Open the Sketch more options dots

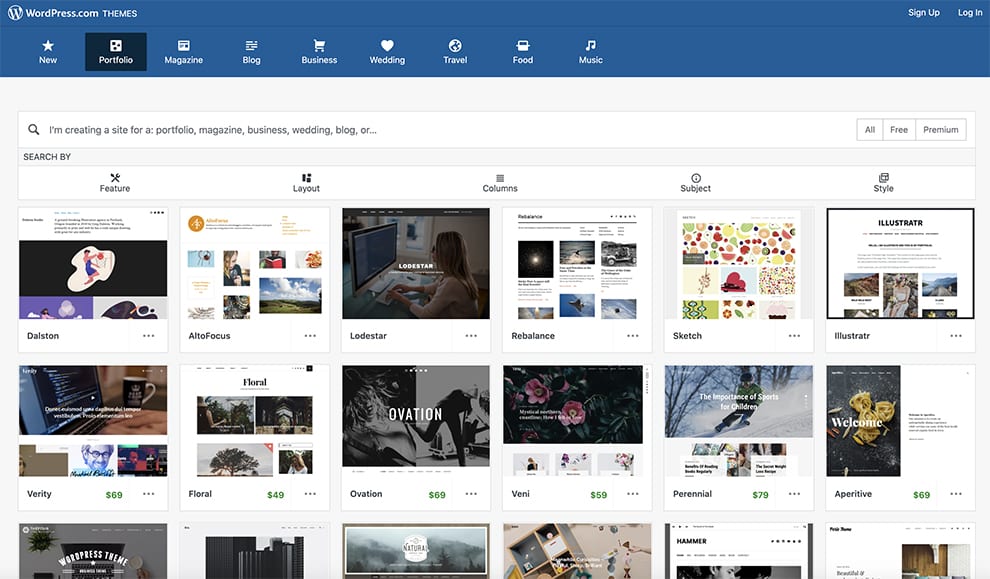pos(794,336)
